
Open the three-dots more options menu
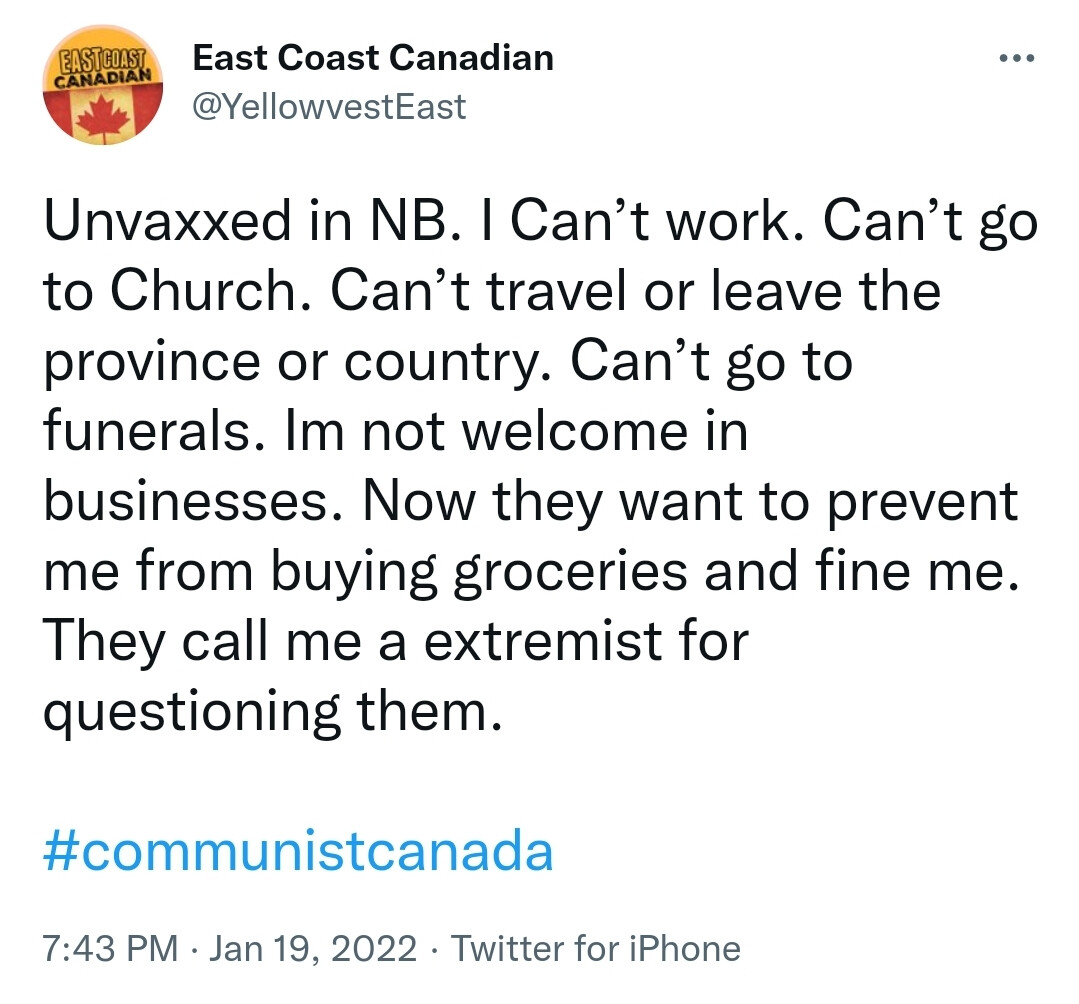[x=1016, y=58]
